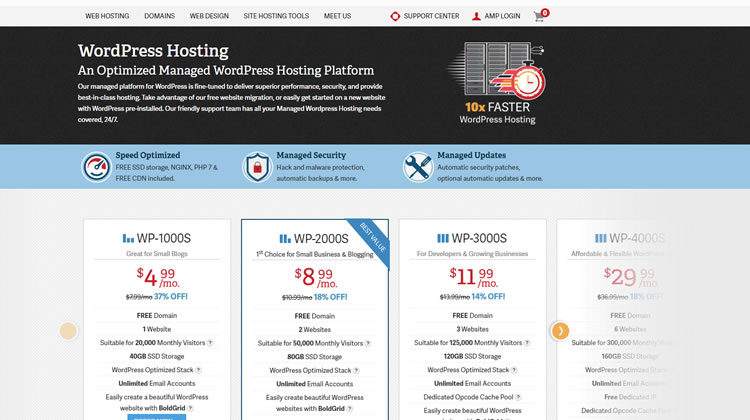Click the Speed Optimized heading
The width and height of the screenshot is (750, 420).
148,155
